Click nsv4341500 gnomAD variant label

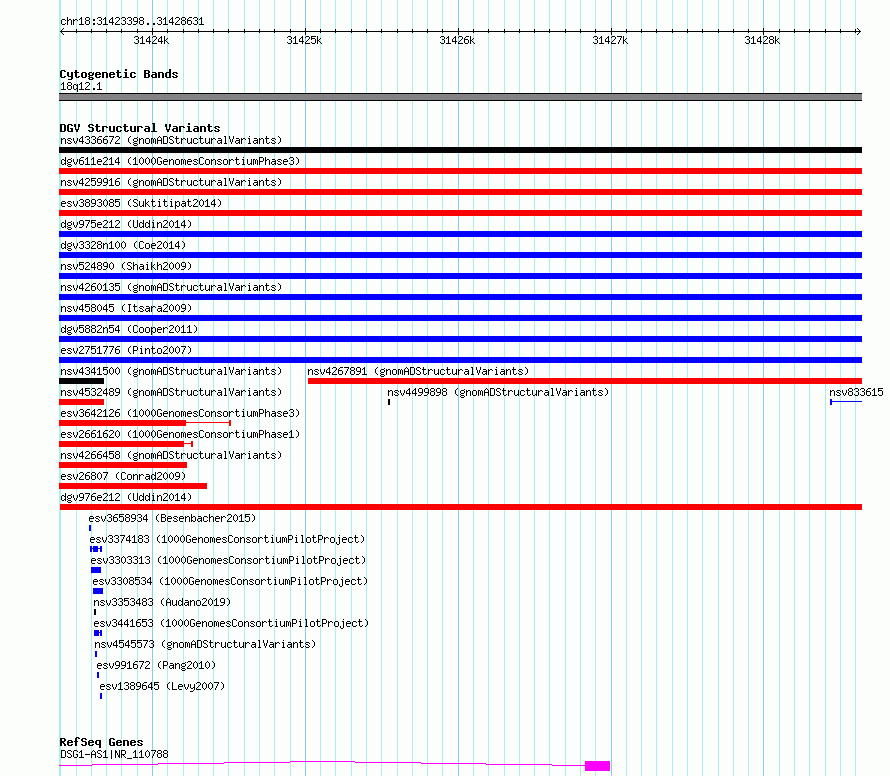click(171, 371)
